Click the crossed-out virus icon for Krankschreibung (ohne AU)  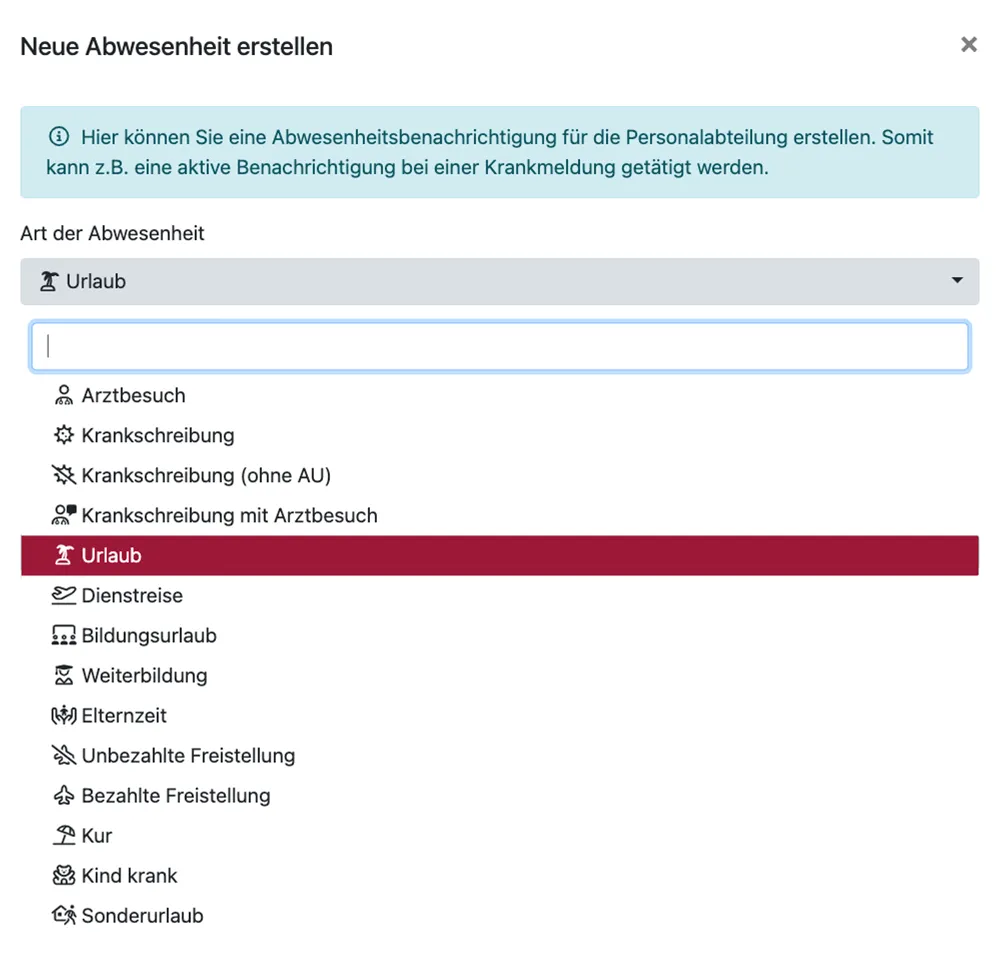coord(64,476)
